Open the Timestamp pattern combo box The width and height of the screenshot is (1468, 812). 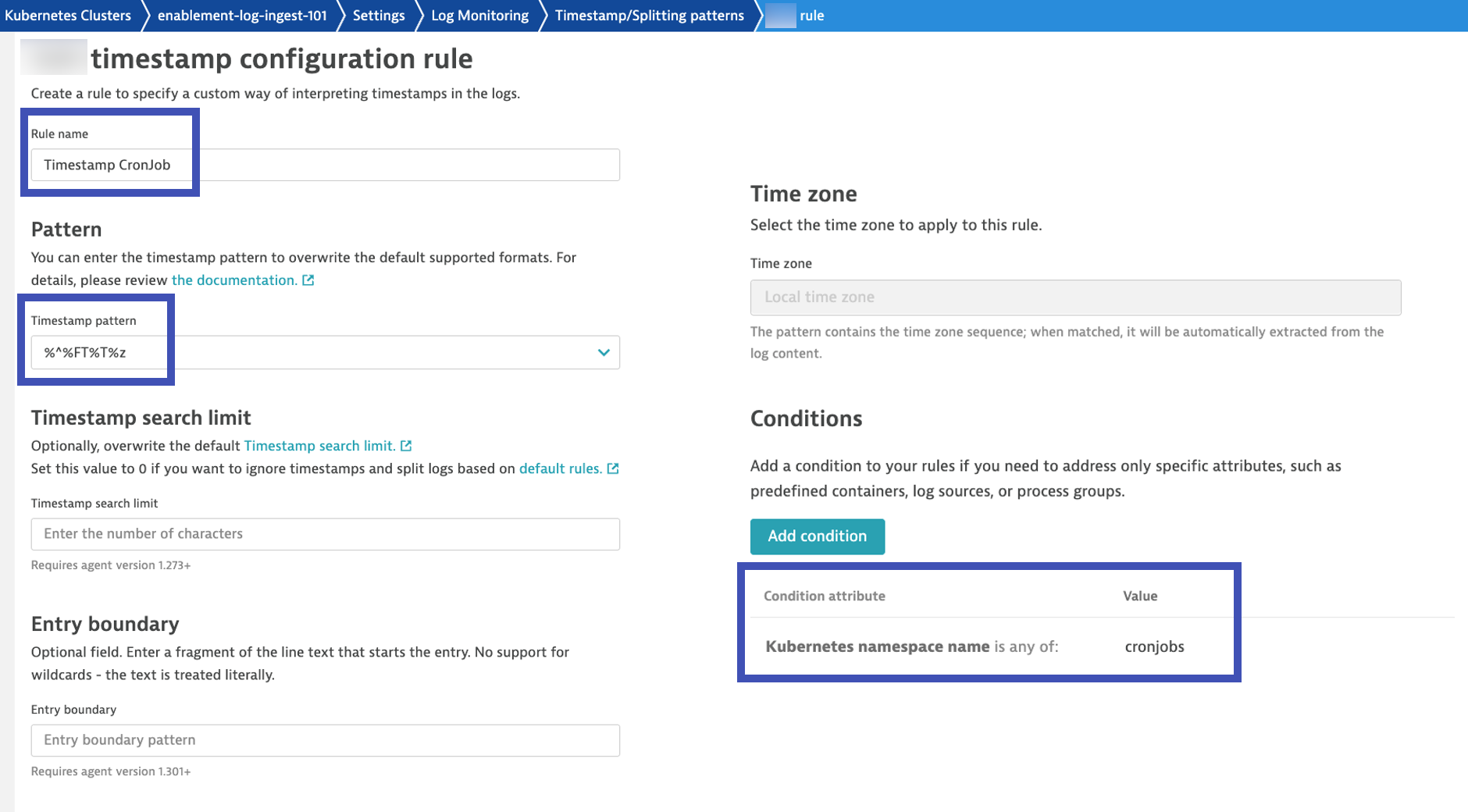coord(326,352)
